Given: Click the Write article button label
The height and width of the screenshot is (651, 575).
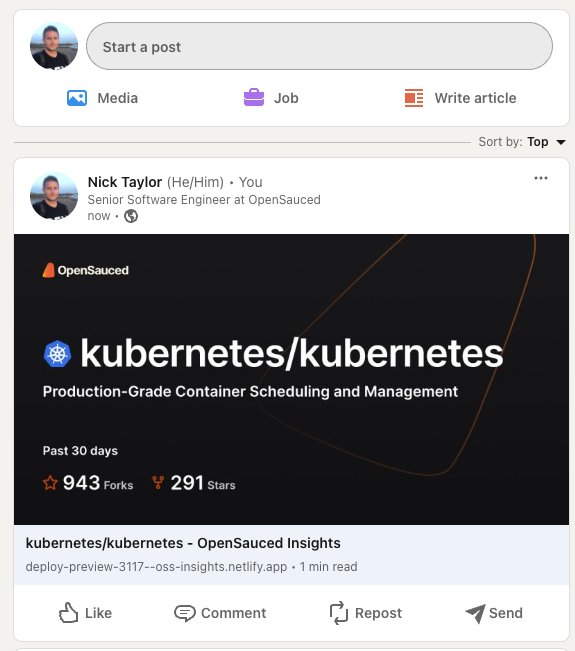Looking at the screenshot, I should [475, 98].
